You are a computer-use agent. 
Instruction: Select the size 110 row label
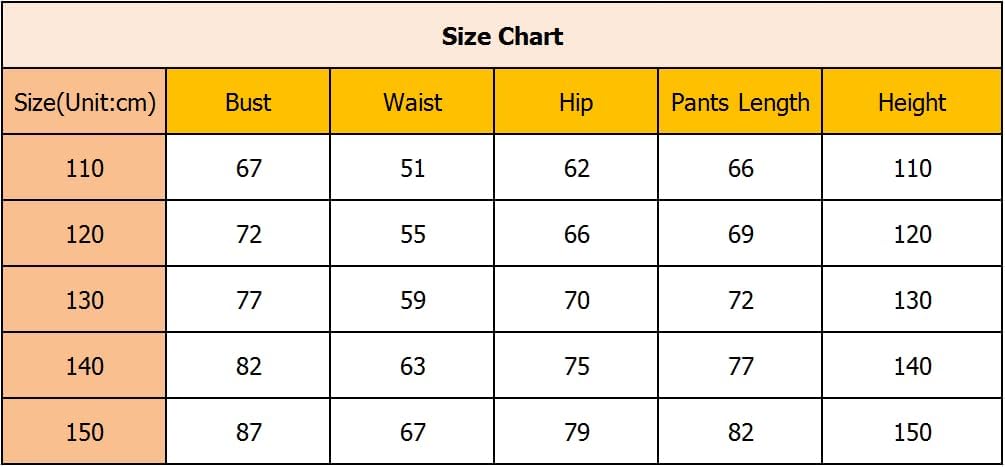point(85,168)
